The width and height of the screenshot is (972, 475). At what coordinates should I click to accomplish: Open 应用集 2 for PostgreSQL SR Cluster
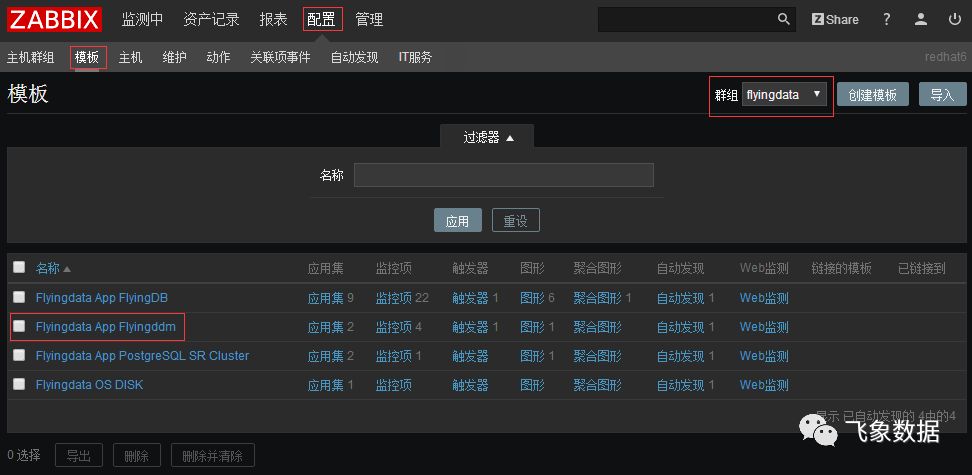[325, 356]
